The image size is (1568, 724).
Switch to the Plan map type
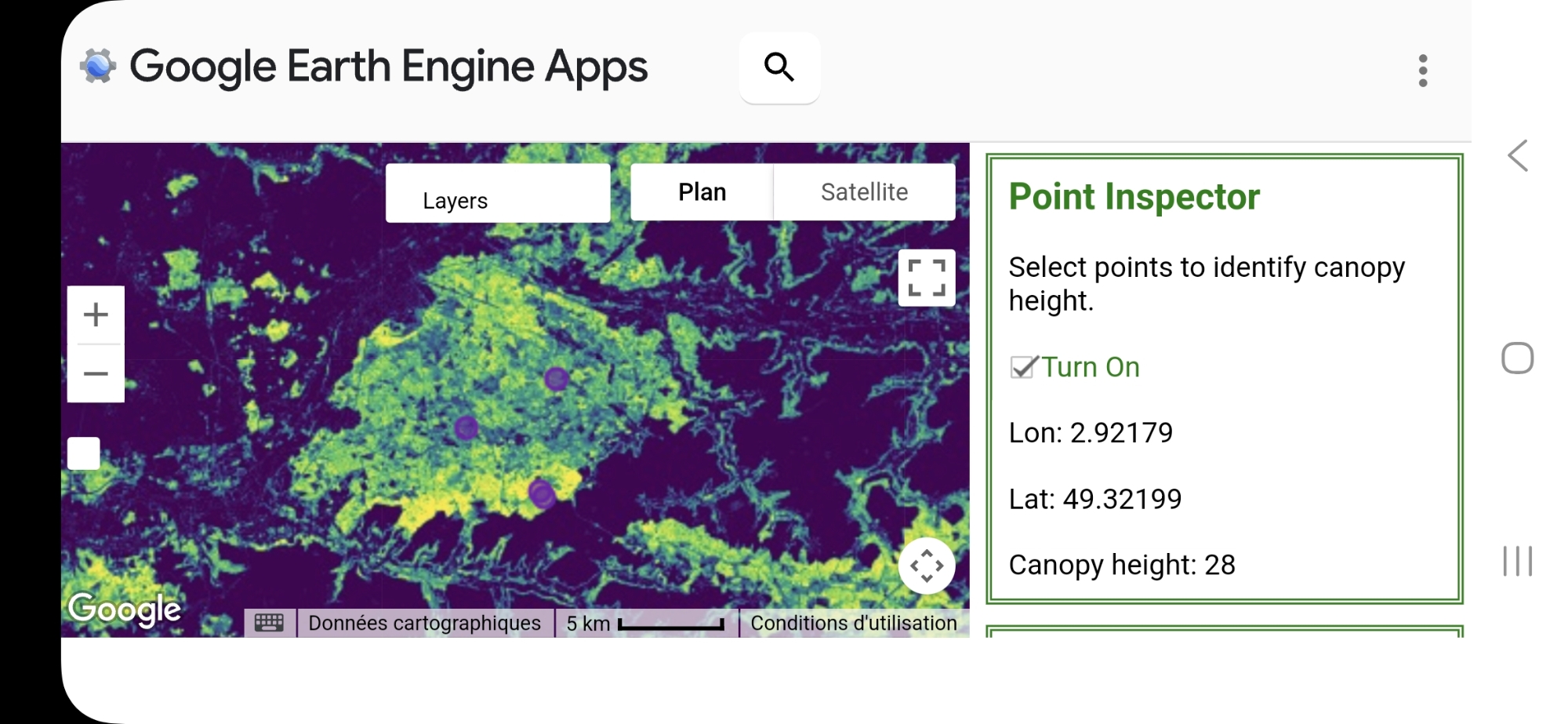(702, 192)
